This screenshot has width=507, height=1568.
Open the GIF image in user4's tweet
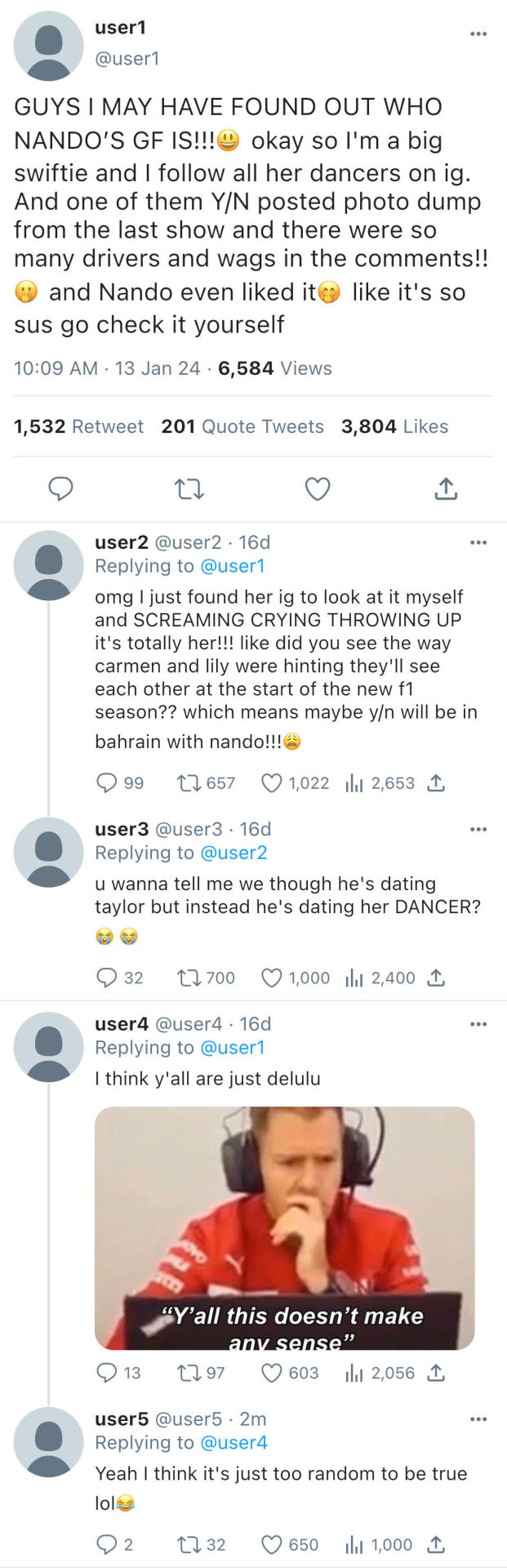[284, 1227]
